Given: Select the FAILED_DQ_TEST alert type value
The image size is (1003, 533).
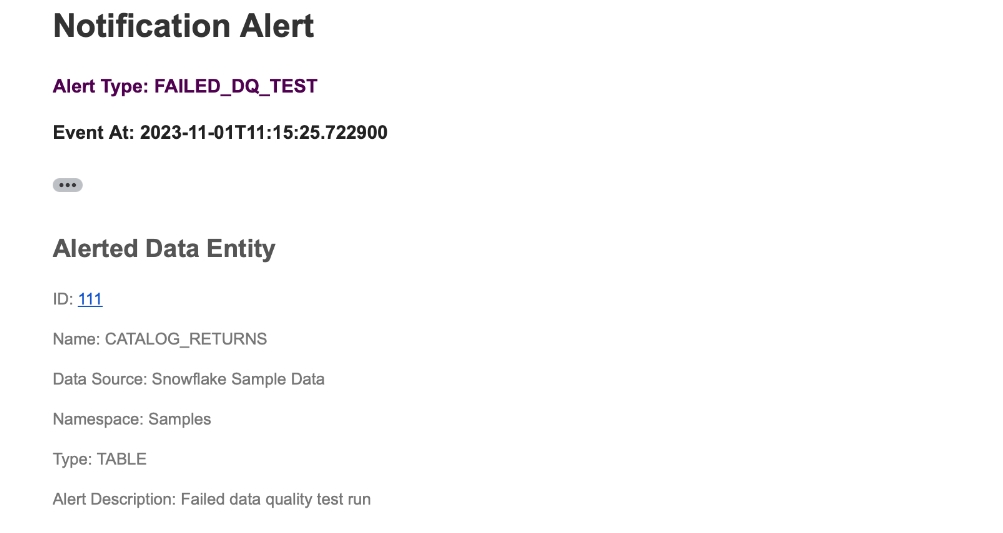Looking at the screenshot, I should 235,86.
